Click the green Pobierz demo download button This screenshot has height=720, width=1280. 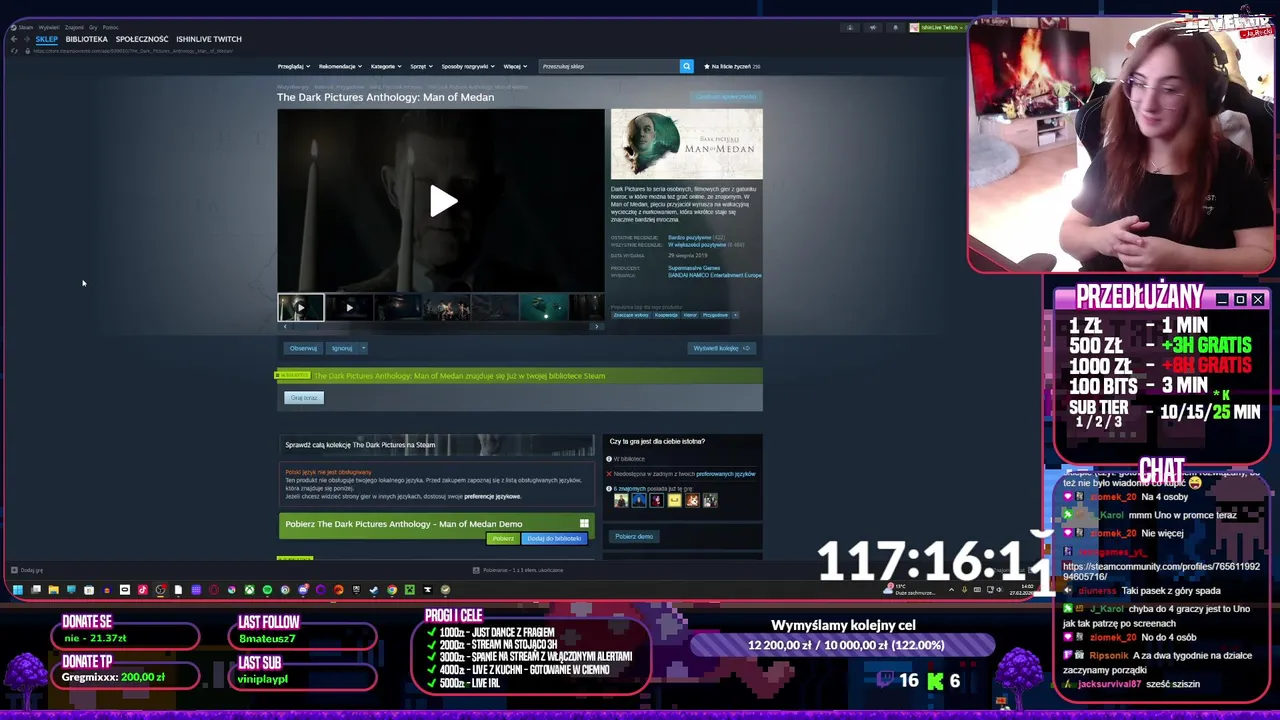[x=502, y=539]
